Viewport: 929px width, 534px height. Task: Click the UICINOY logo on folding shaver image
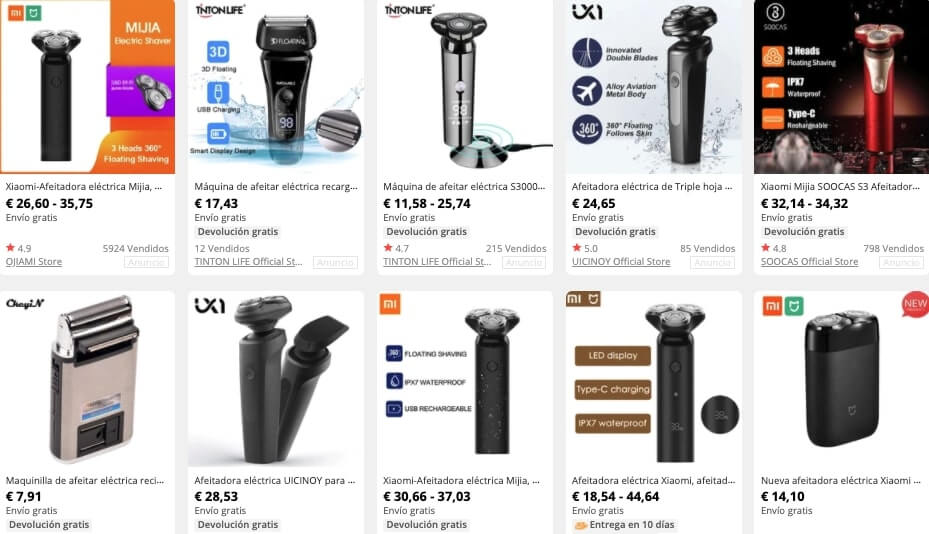[210, 305]
